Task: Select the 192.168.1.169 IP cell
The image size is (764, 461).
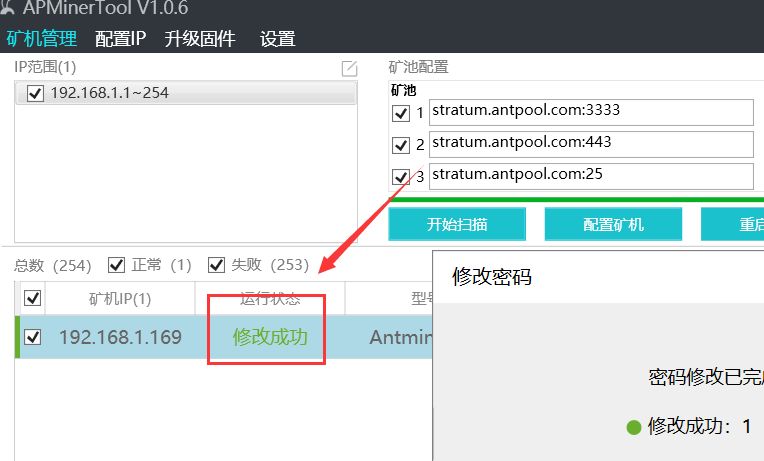Action: coord(120,337)
